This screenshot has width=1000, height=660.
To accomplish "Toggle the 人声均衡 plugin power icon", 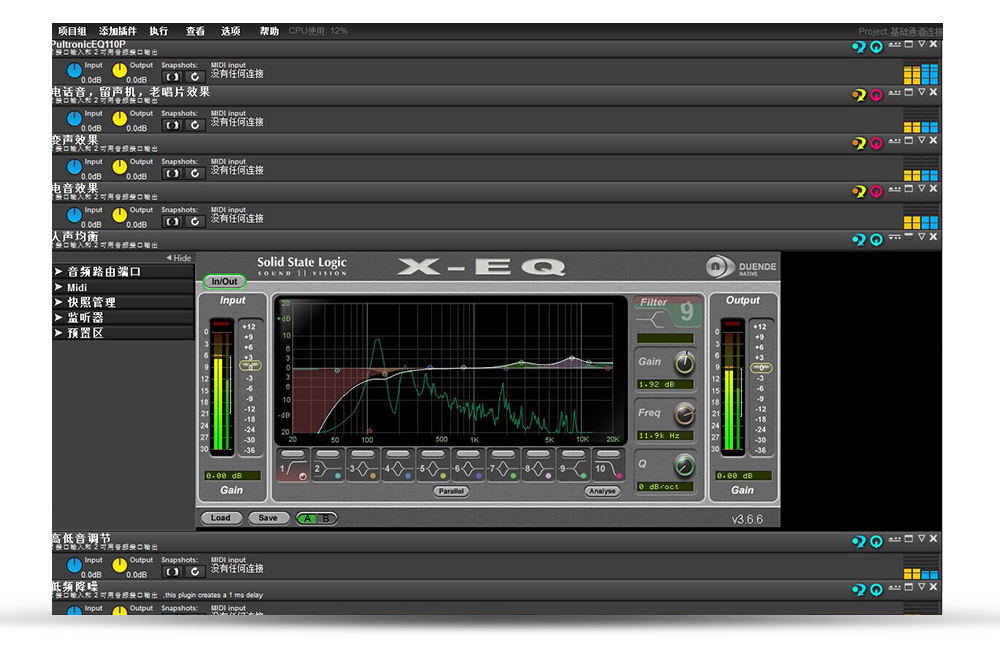I will [876, 239].
